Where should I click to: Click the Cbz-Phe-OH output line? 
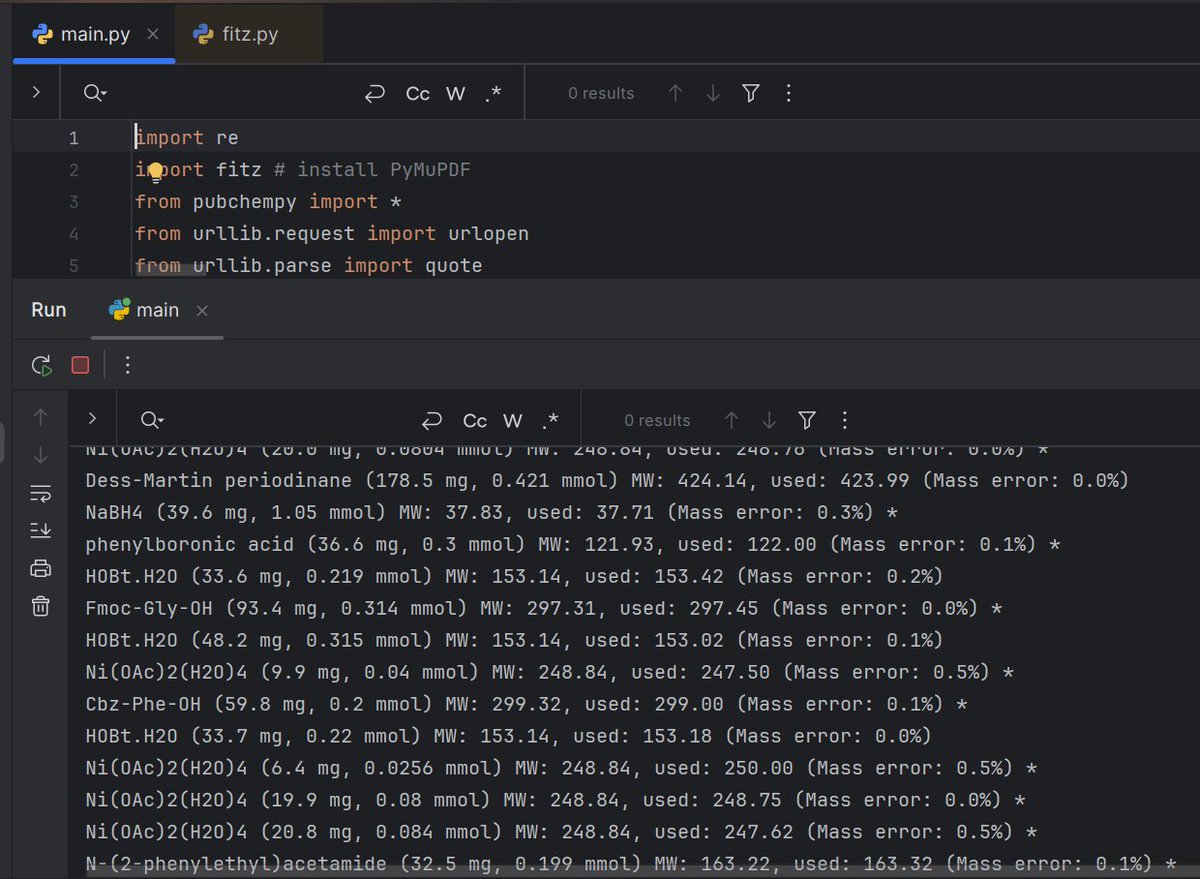(526, 704)
